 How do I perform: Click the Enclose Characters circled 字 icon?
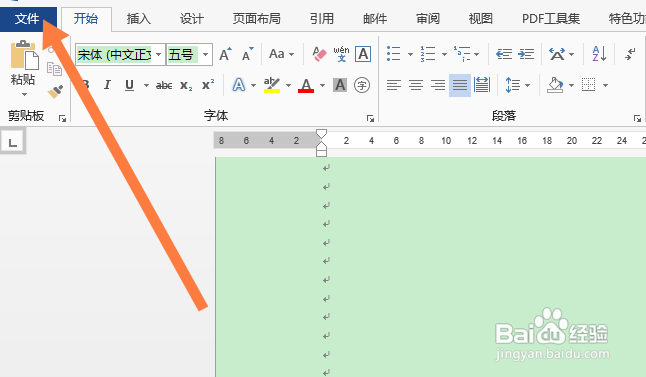362,85
